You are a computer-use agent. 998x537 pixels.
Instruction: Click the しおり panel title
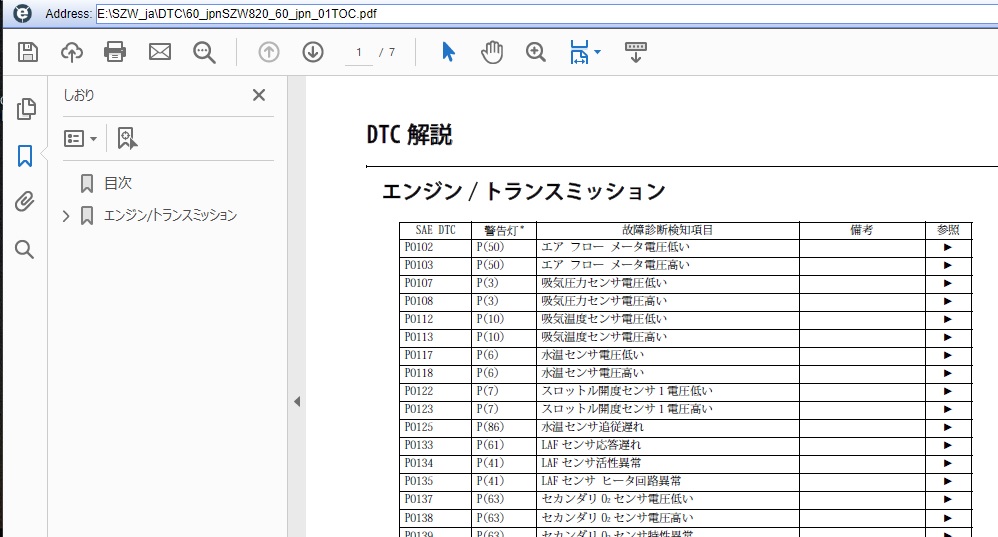(78, 95)
